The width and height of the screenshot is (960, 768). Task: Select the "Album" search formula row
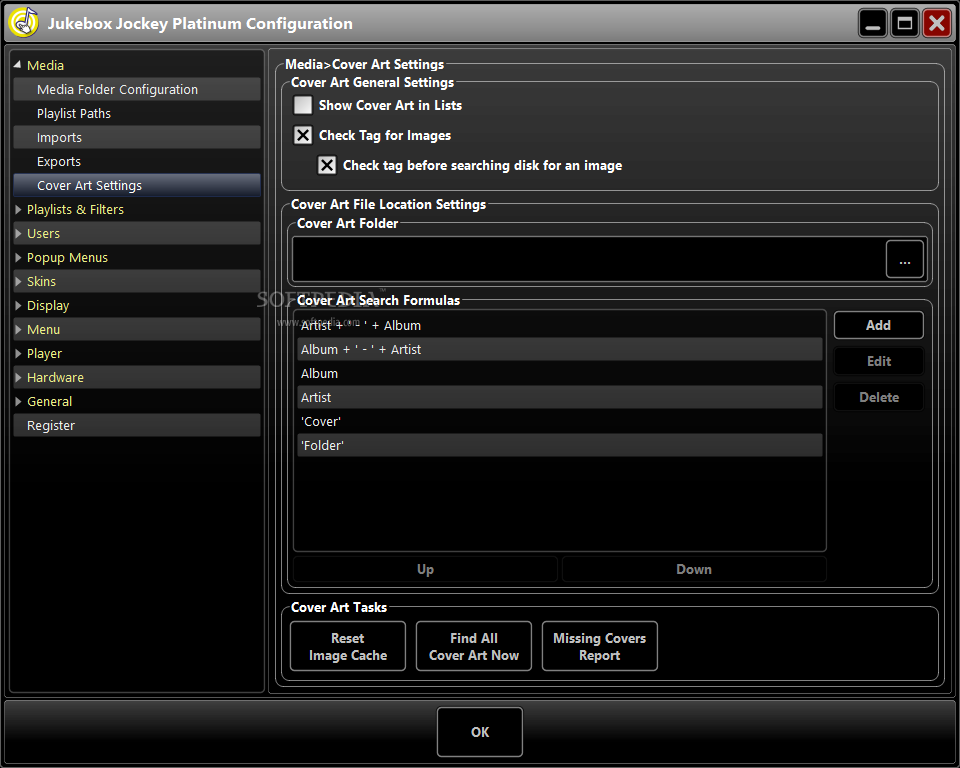[560, 374]
